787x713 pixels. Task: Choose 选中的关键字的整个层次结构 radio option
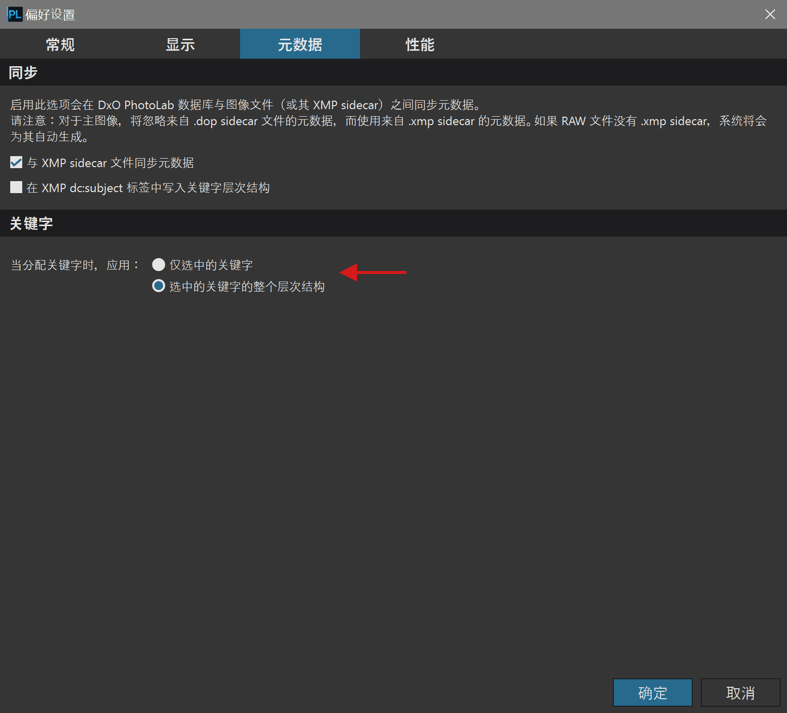tap(159, 286)
